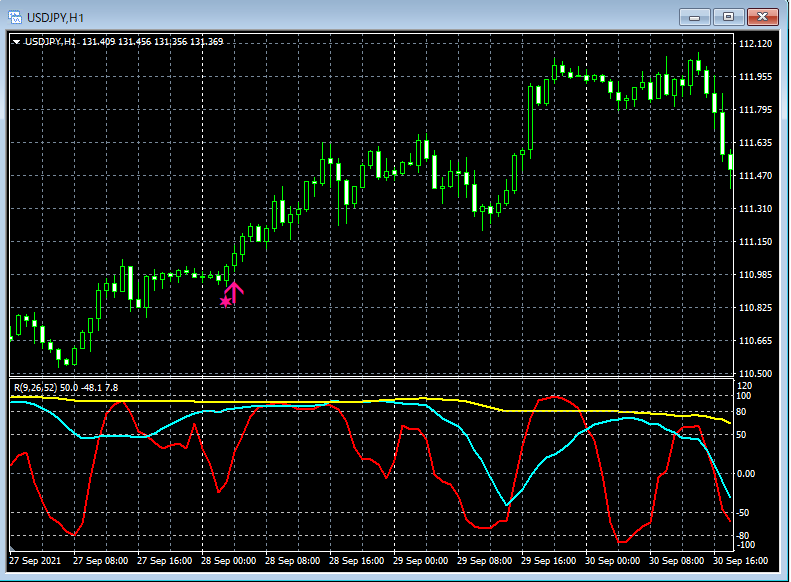791x582 pixels.
Task: Click the 111.470 price scale label
Action: 756,176
